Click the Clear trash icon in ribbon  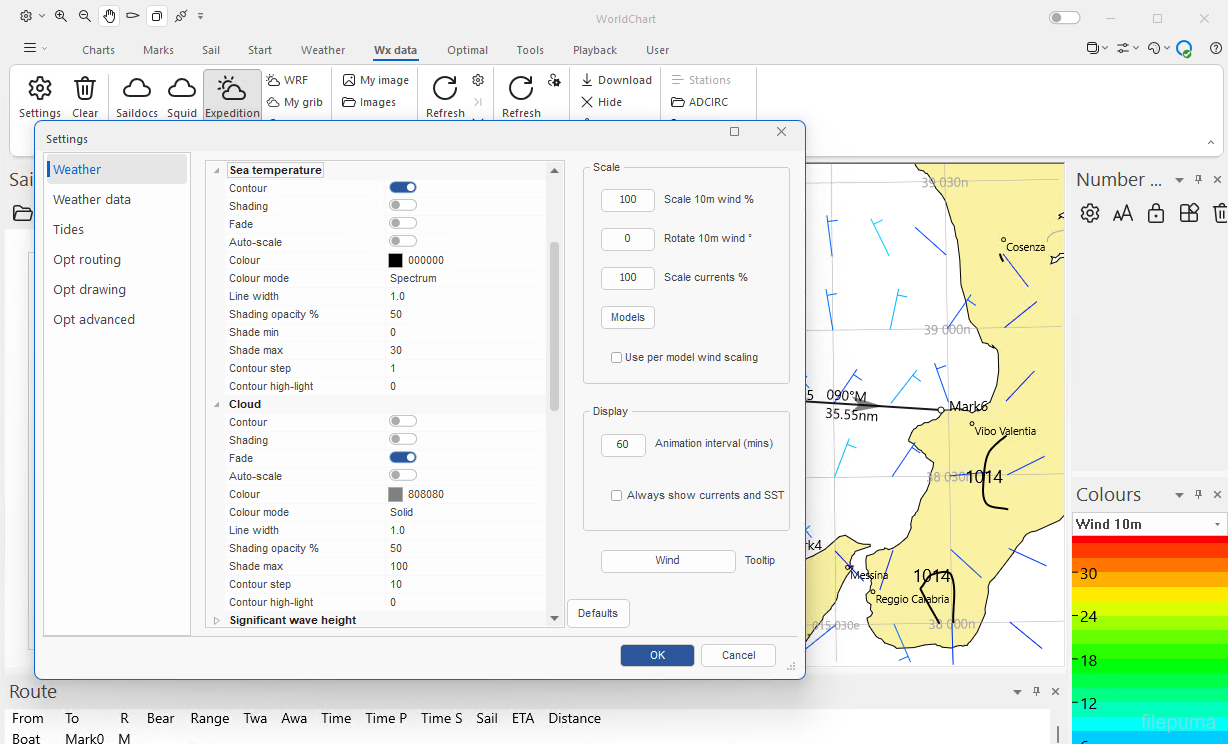click(85, 90)
